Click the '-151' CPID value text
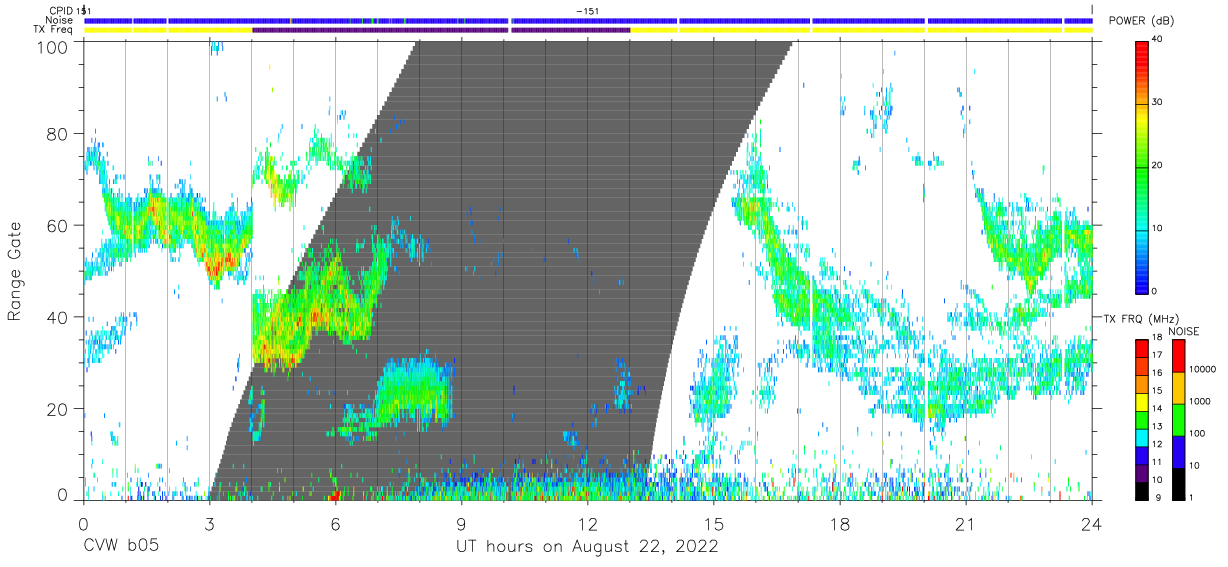The width and height of the screenshot is (1228, 567). pyautogui.click(x=588, y=10)
